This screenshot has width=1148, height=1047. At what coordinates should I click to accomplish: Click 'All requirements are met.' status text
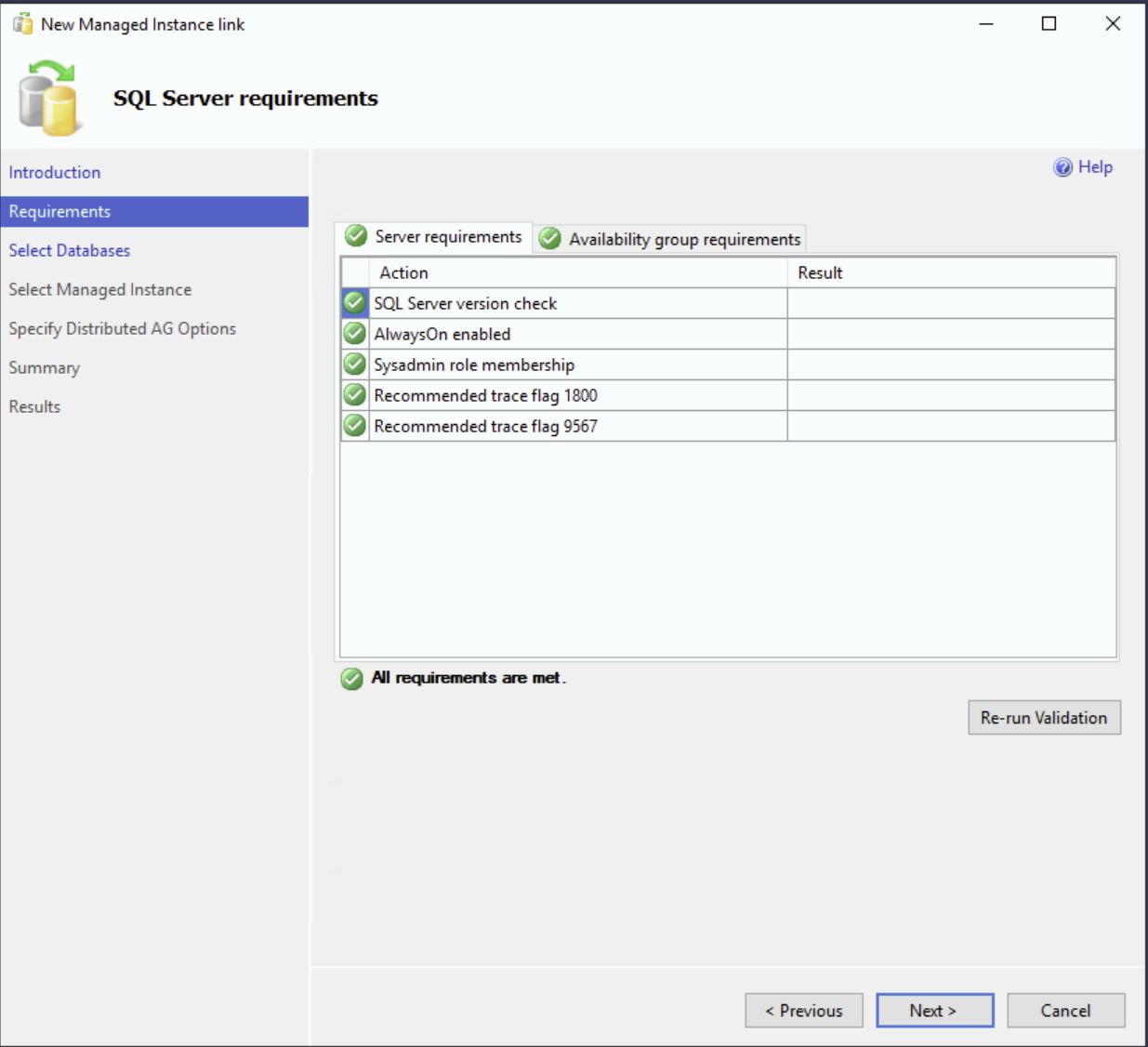pyautogui.click(x=468, y=678)
